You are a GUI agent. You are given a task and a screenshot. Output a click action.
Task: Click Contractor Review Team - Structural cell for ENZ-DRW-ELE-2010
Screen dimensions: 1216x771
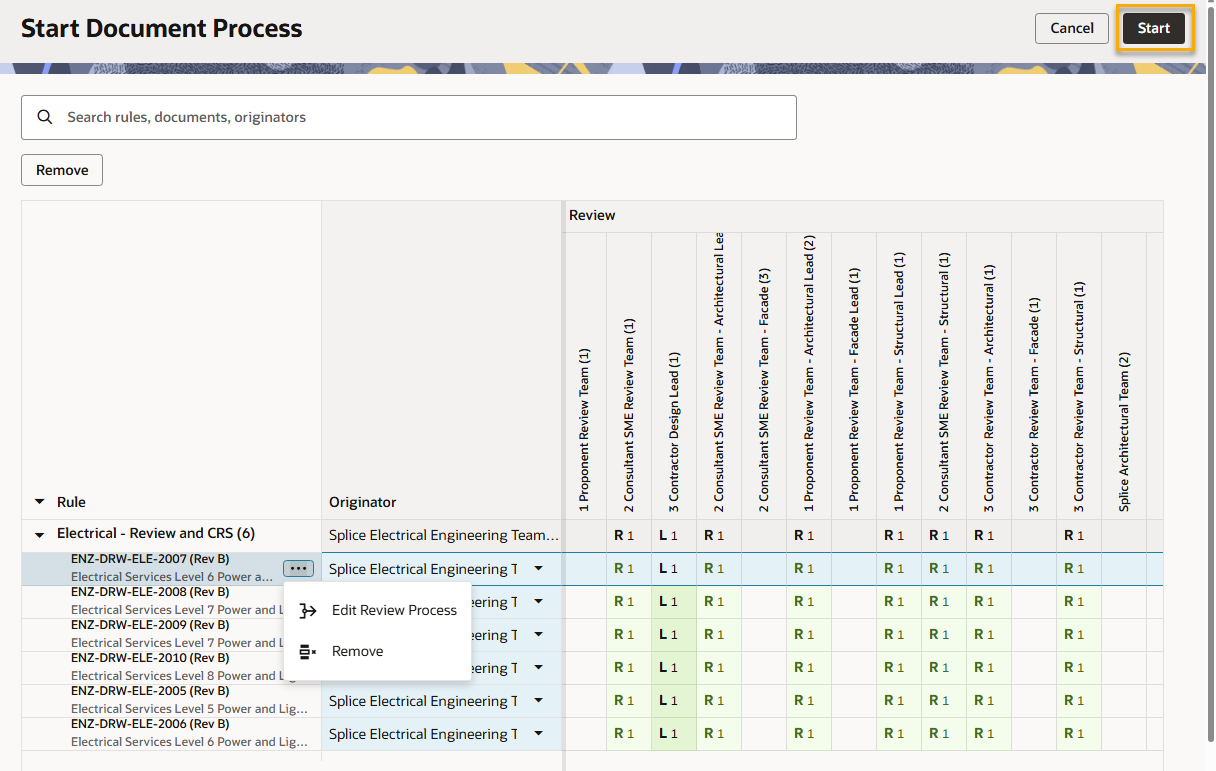[1078, 668]
